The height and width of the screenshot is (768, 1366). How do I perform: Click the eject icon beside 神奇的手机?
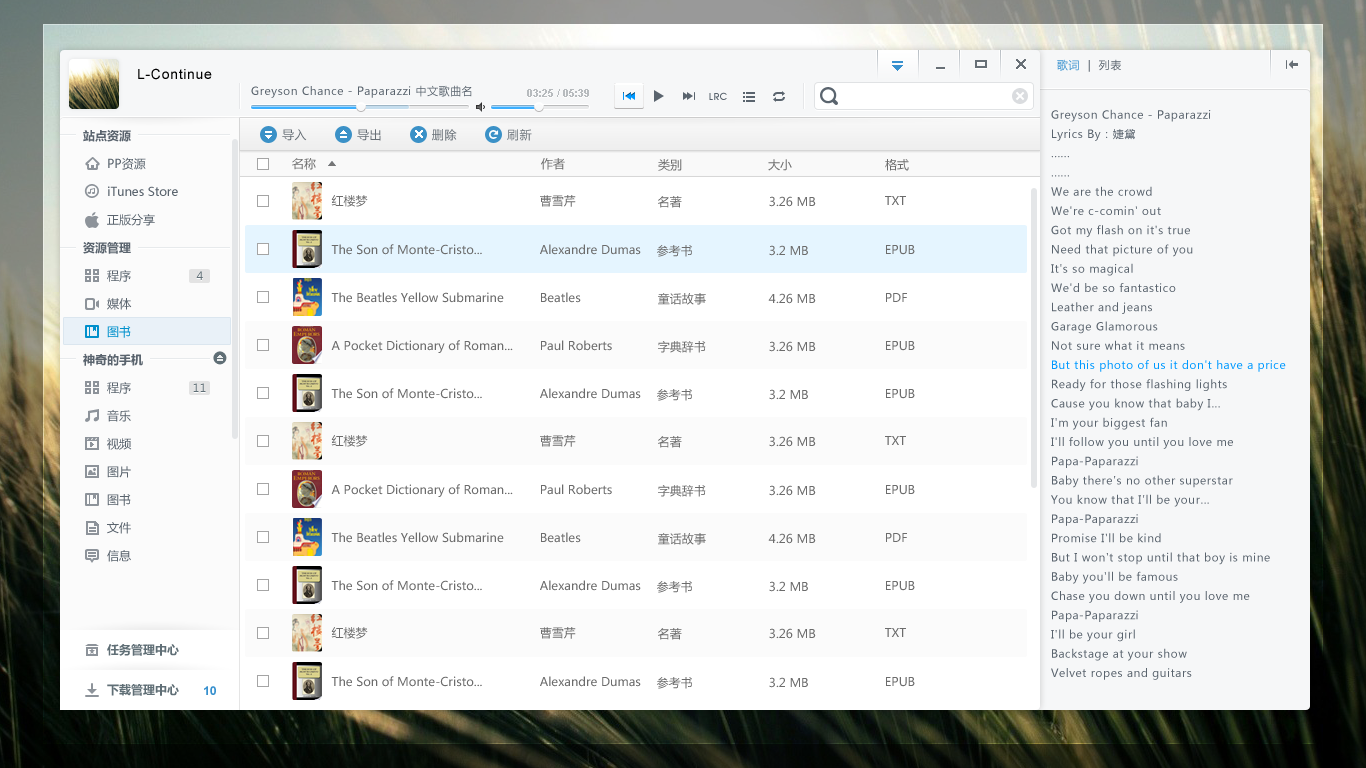tap(220, 358)
